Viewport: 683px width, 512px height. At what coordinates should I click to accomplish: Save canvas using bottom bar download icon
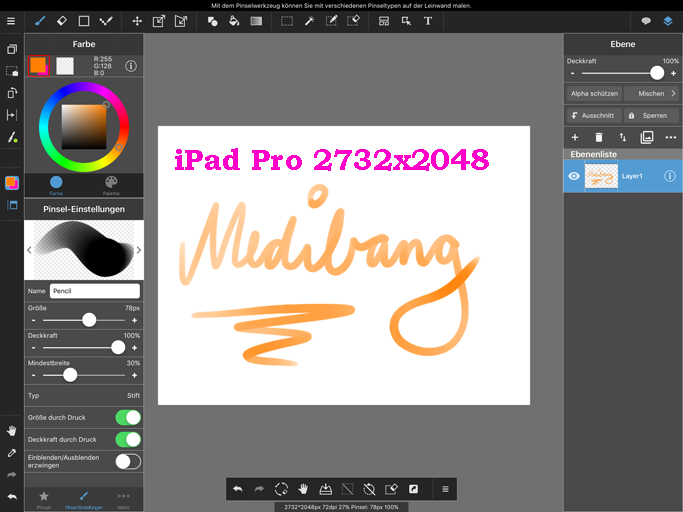[325, 489]
